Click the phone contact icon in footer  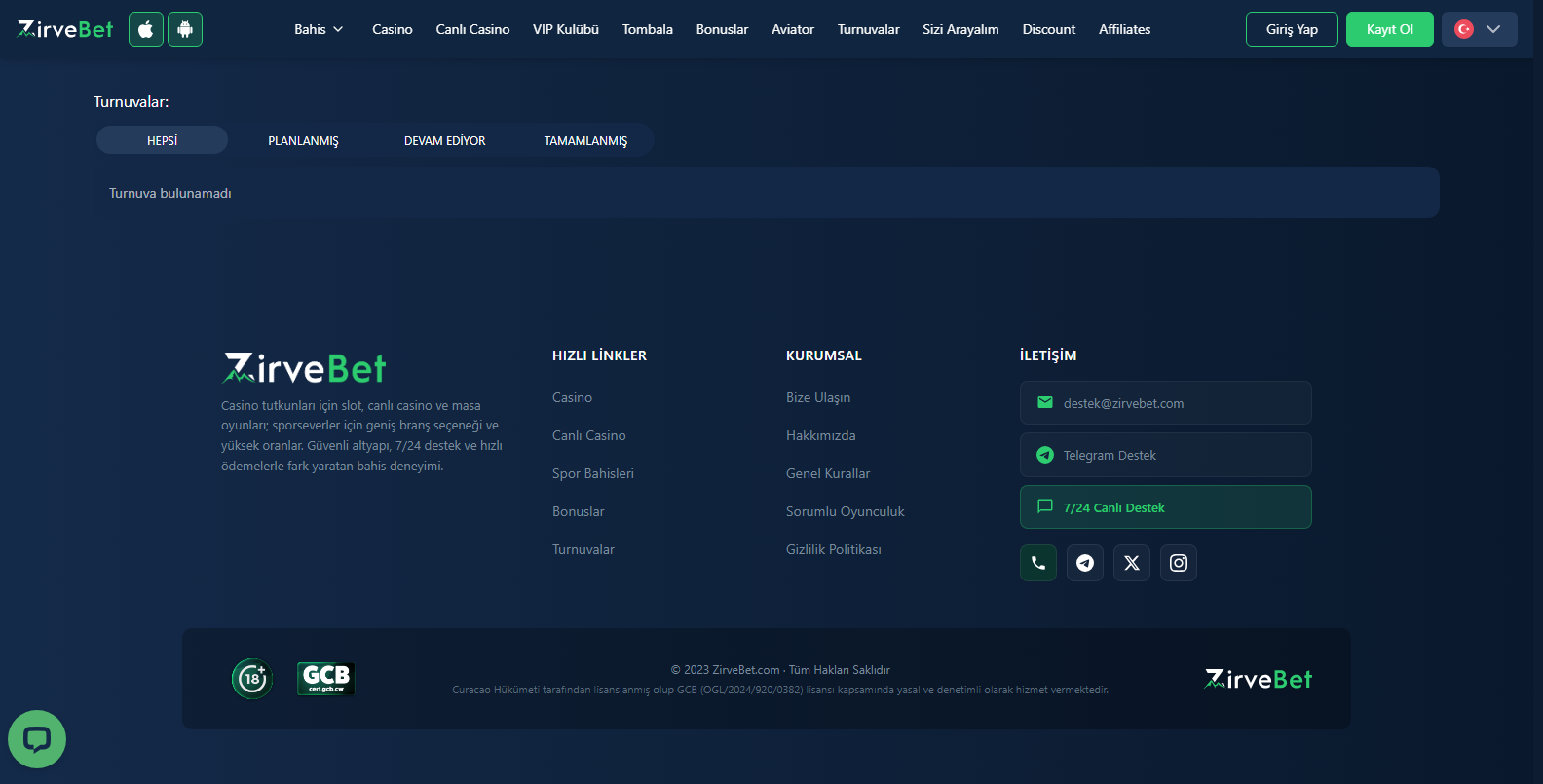[1038, 563]
